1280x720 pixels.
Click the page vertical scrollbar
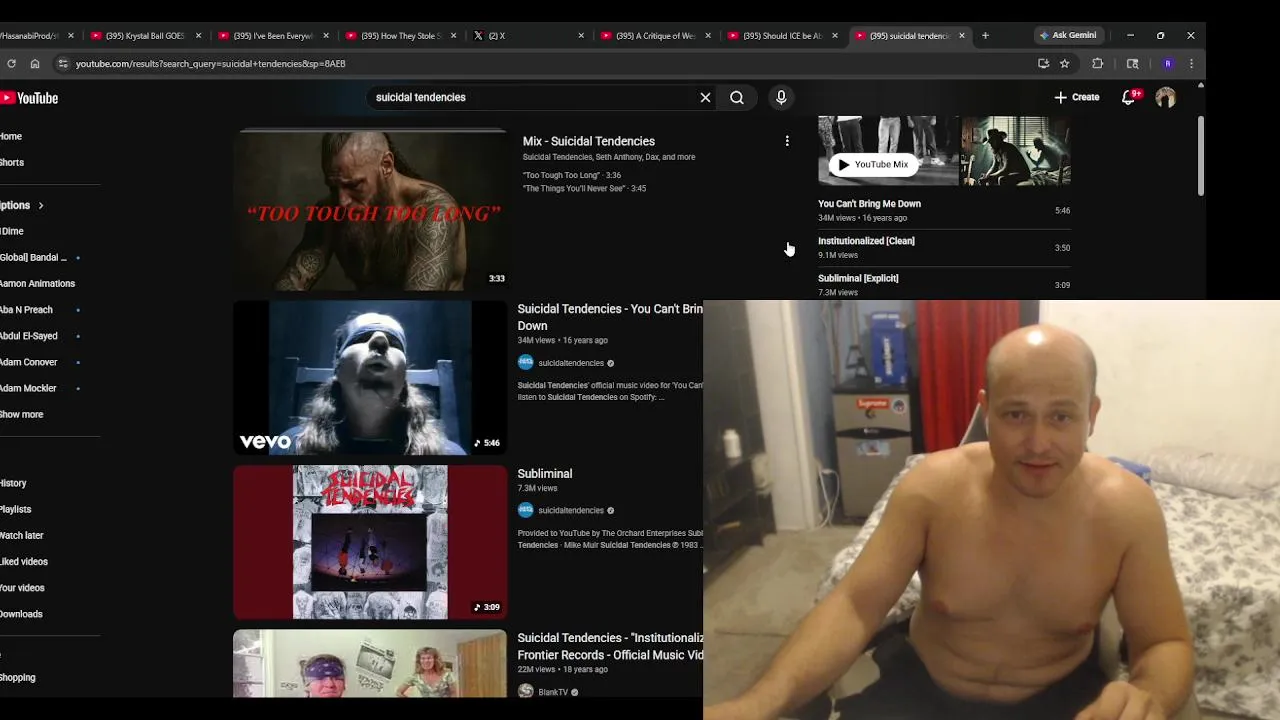click(1200, 155)
